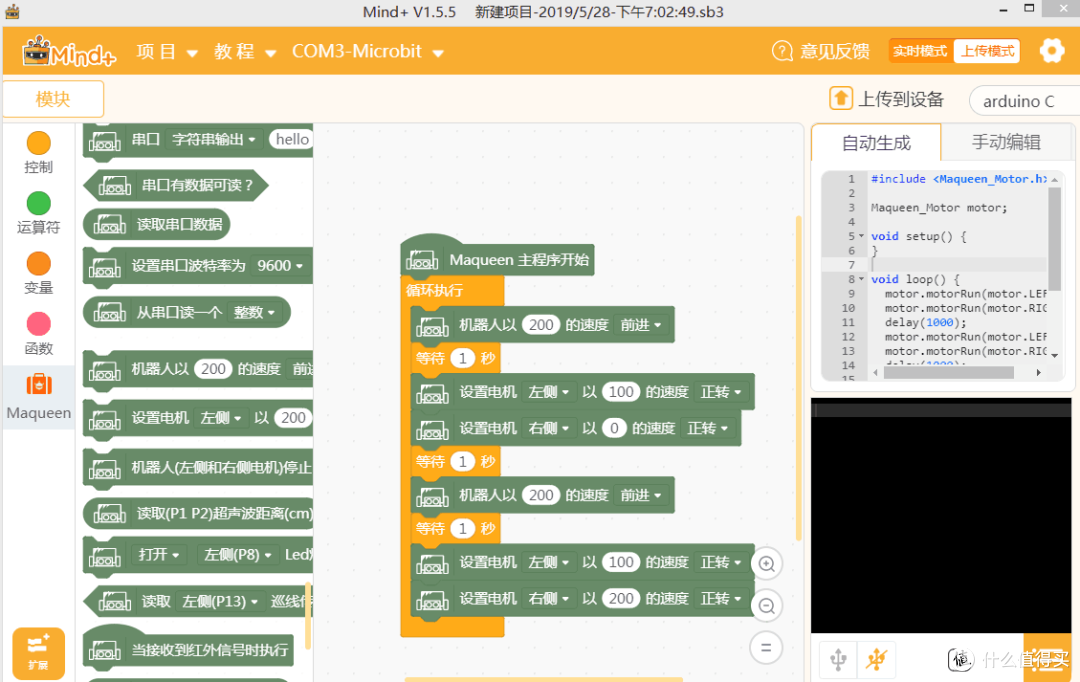1080x682 pixels.
Task: Open the 左侧(P13) line sensor dropdown
Action: tap(220, 601)
